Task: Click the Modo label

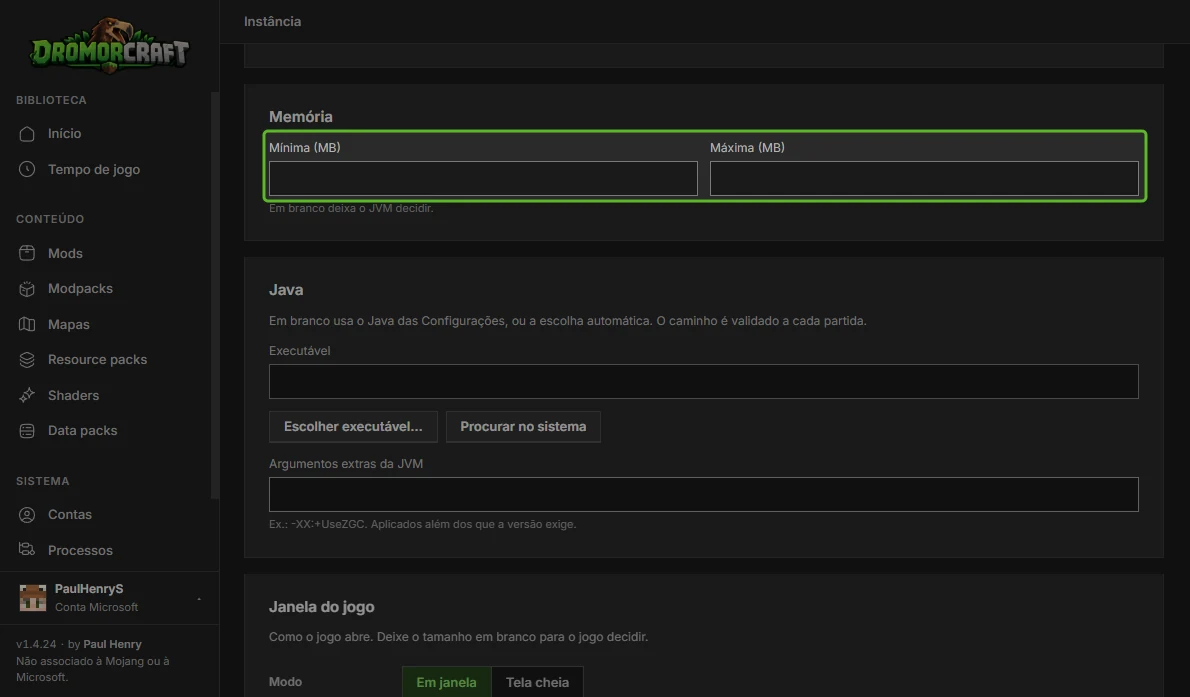Action: pos(285,682)
